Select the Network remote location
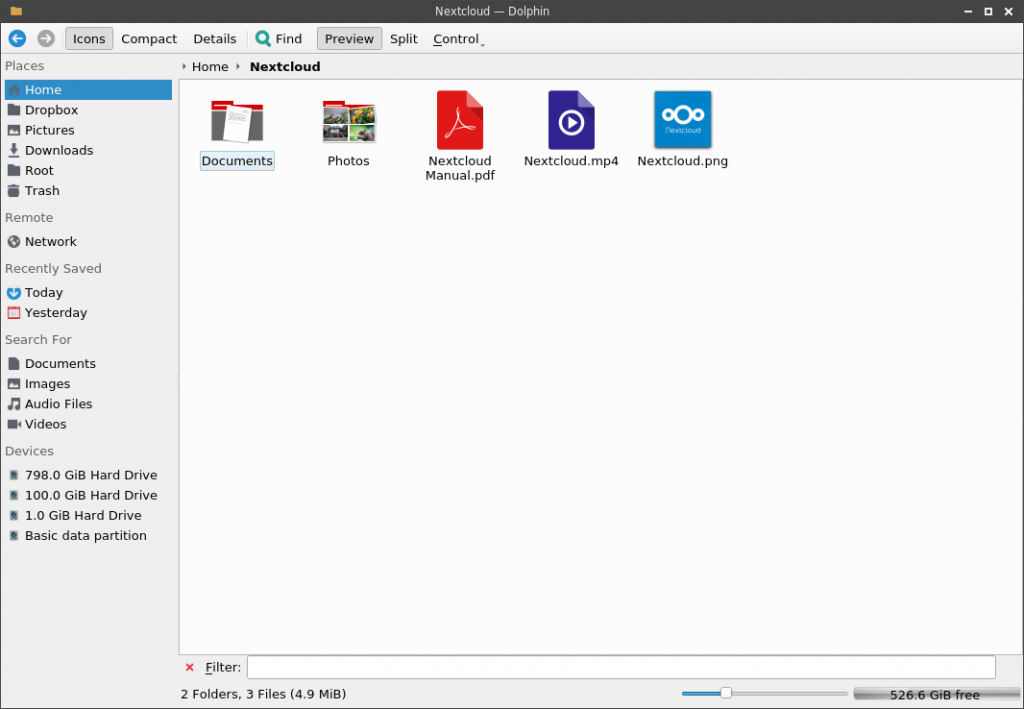The width and height of the screenshot is (1024, 709). pyautogui.click(x=50, y=241)
